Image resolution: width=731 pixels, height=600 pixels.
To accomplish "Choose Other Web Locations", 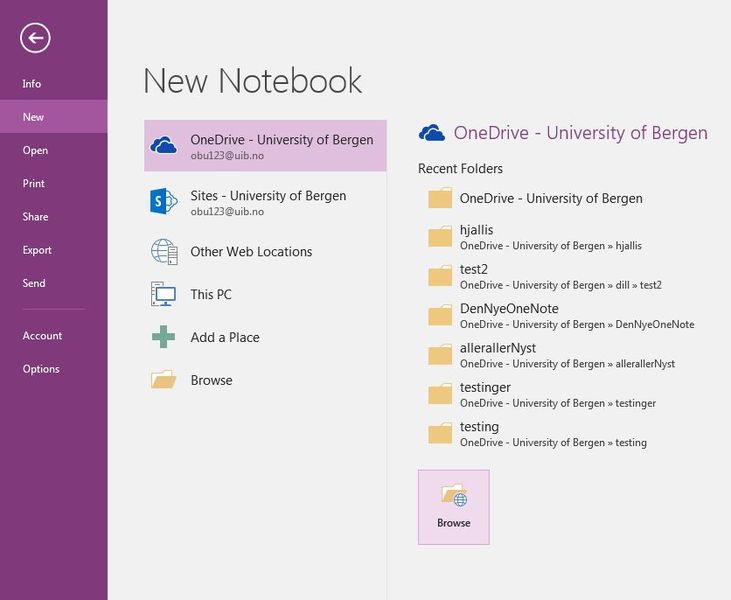I will (265, 251).
